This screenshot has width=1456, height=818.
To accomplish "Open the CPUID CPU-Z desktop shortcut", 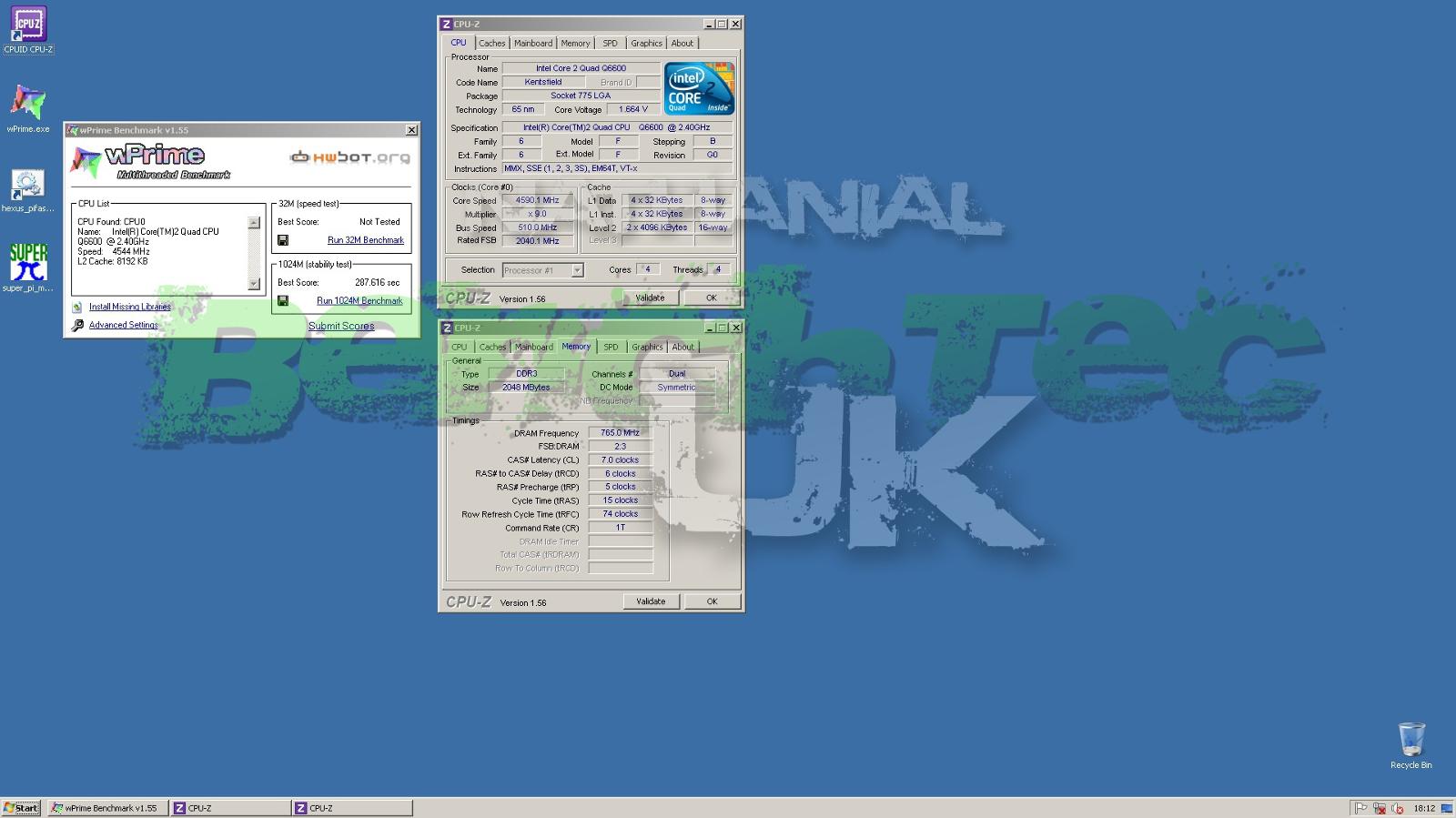I will click(x=28, y=30).
